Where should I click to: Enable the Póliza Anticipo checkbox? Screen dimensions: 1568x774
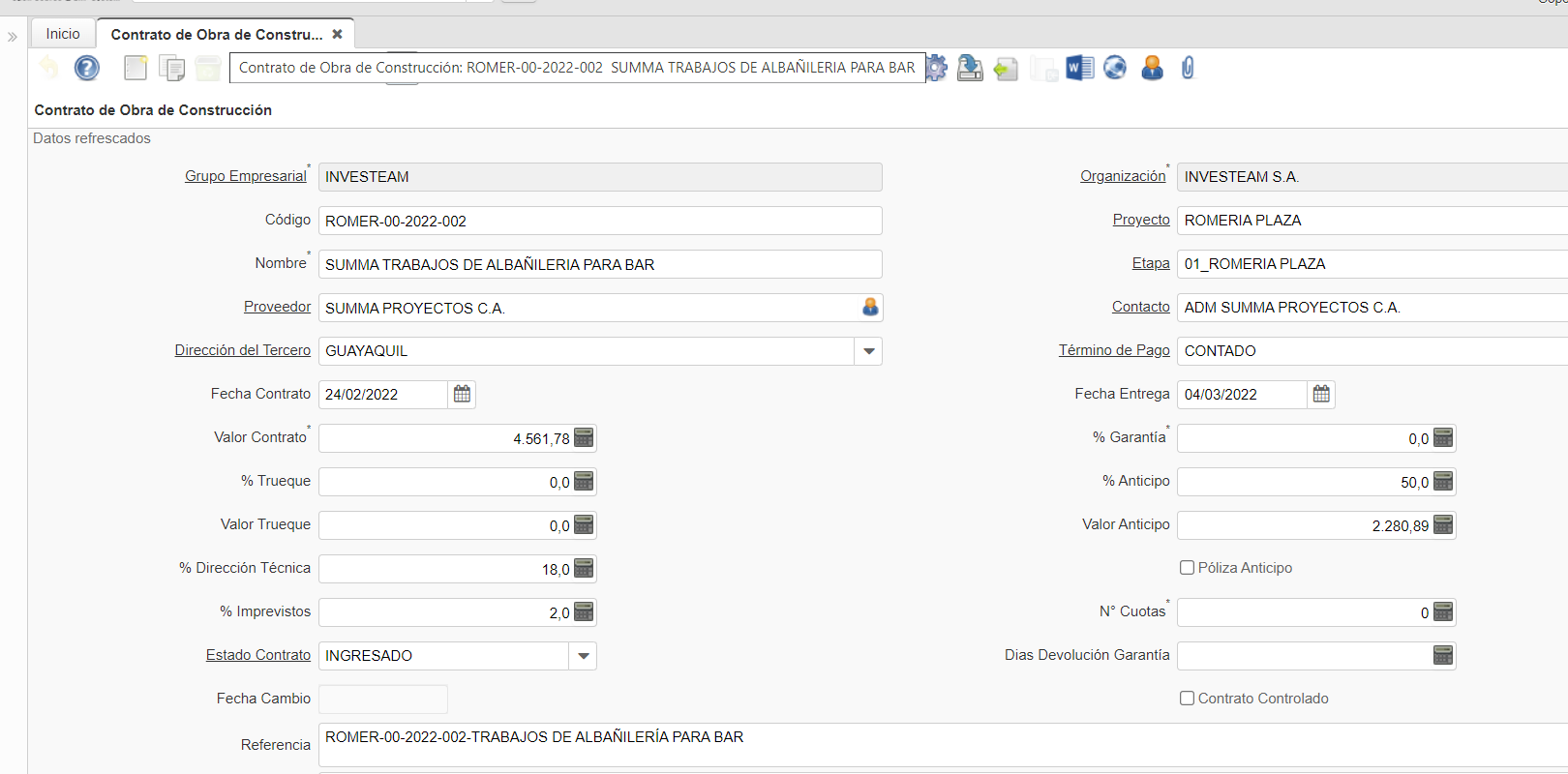point(1187,568)
